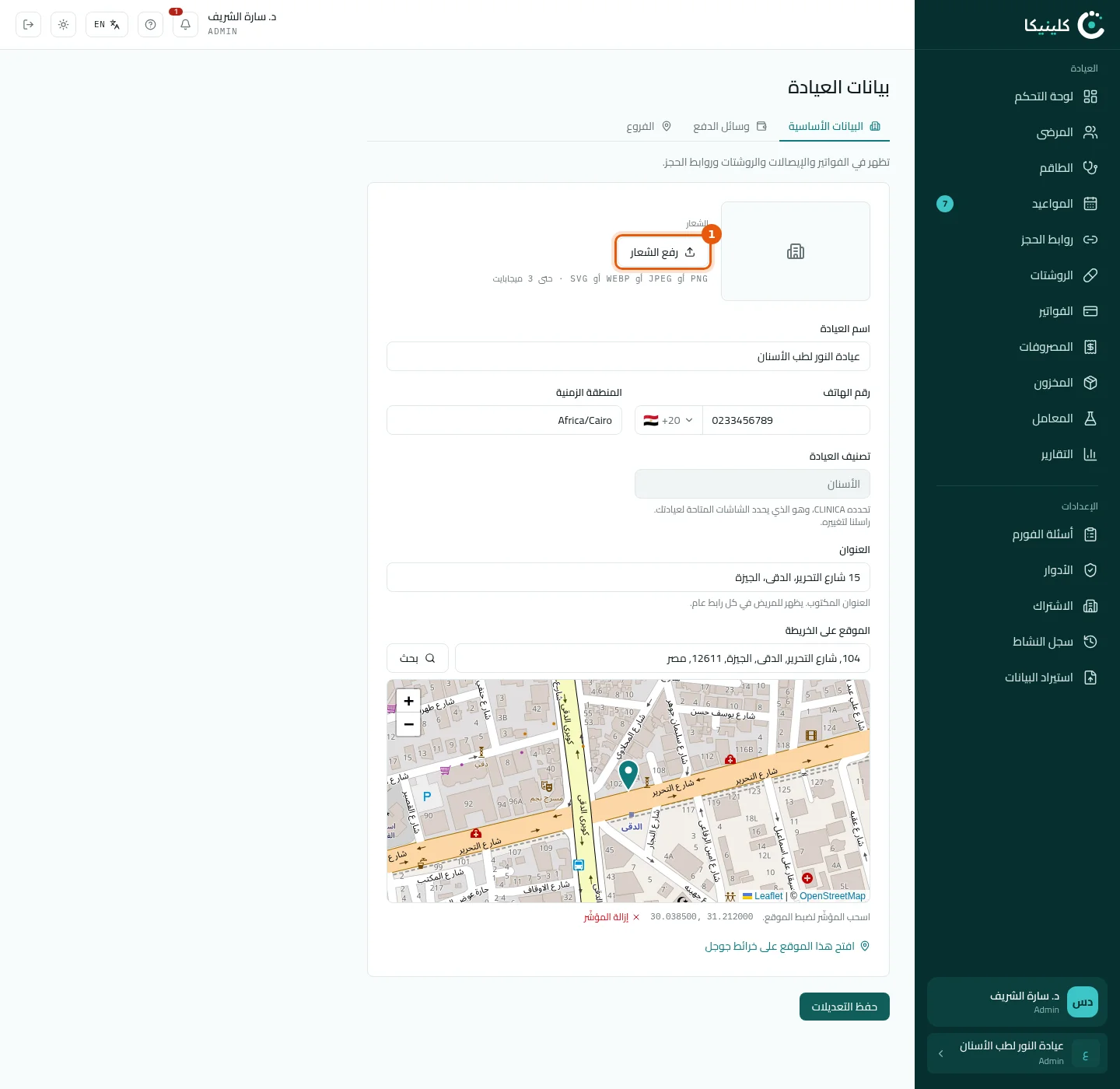
Task: Toggle the light/dark theme sun icon
Action: click(x=63, y=25)
